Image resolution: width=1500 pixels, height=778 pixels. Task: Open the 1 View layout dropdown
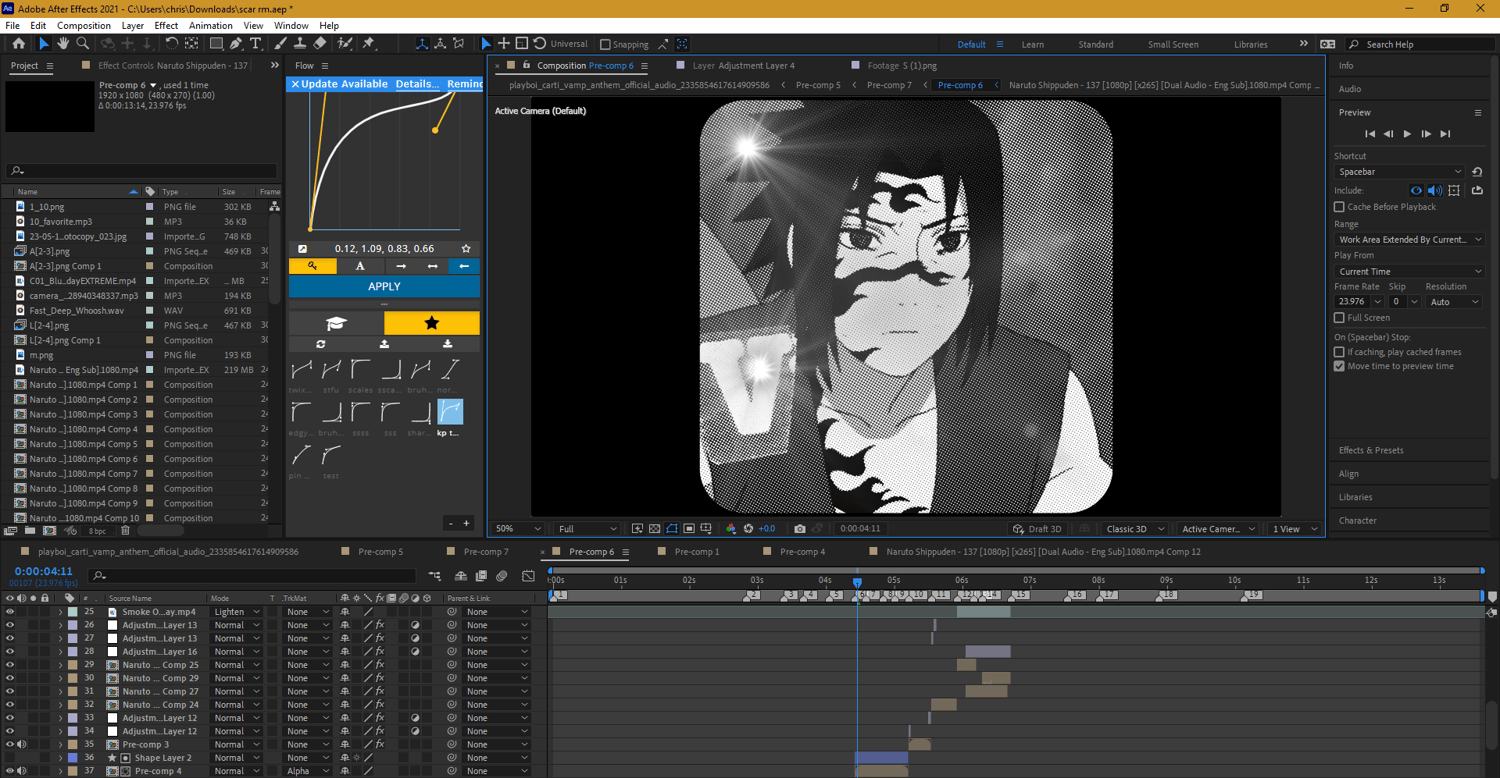[1294, 529]
